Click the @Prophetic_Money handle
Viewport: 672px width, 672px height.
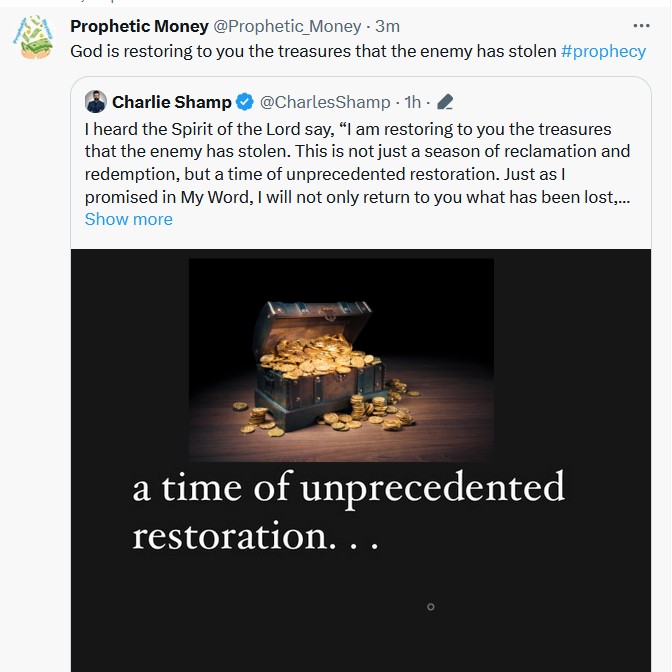[287, 26]
